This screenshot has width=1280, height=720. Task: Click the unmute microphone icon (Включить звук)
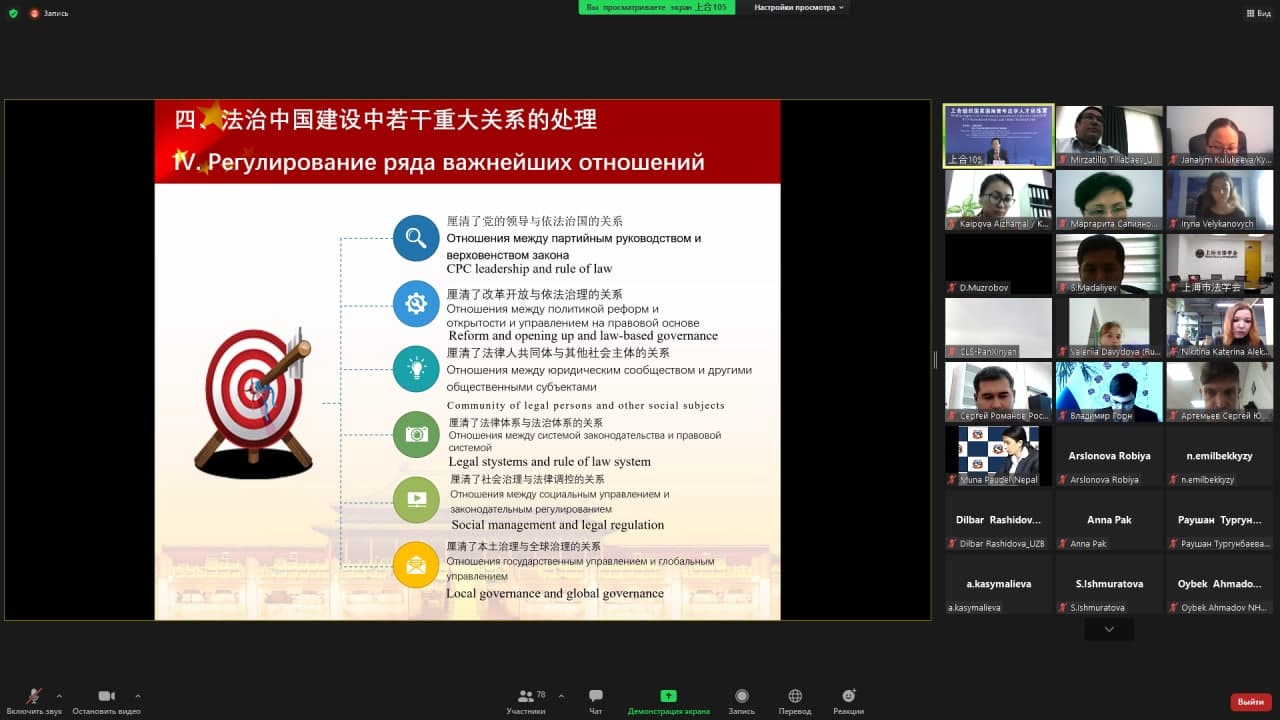(x=34, y=696)
